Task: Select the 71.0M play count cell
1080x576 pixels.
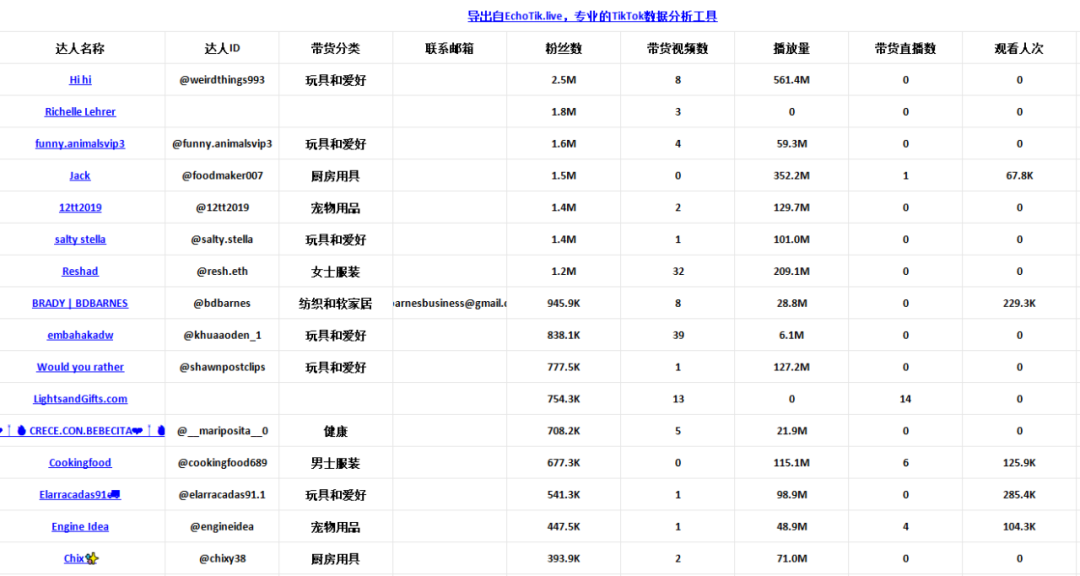Action: (x=791, y=559)
